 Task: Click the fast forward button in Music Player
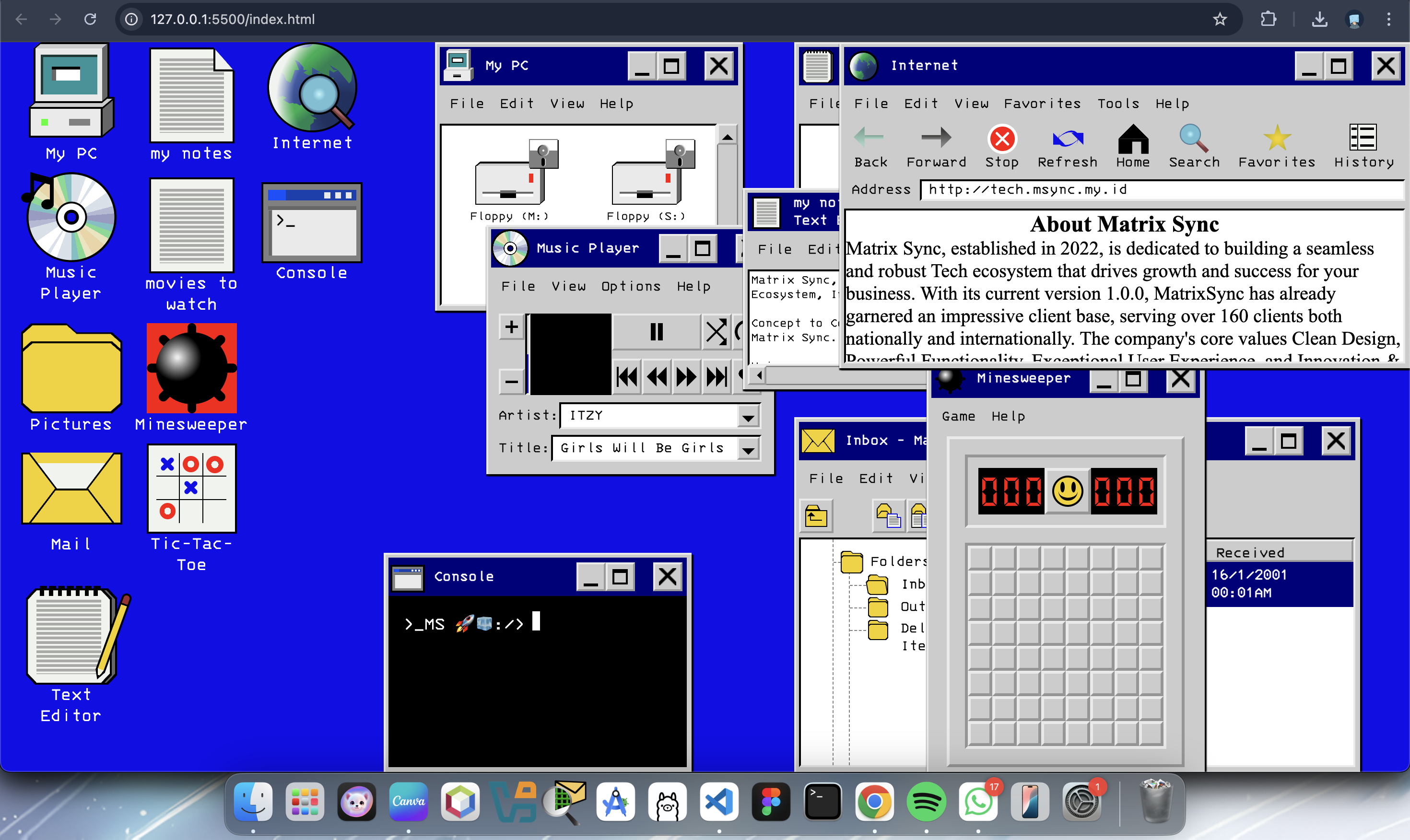pos(687,376)
